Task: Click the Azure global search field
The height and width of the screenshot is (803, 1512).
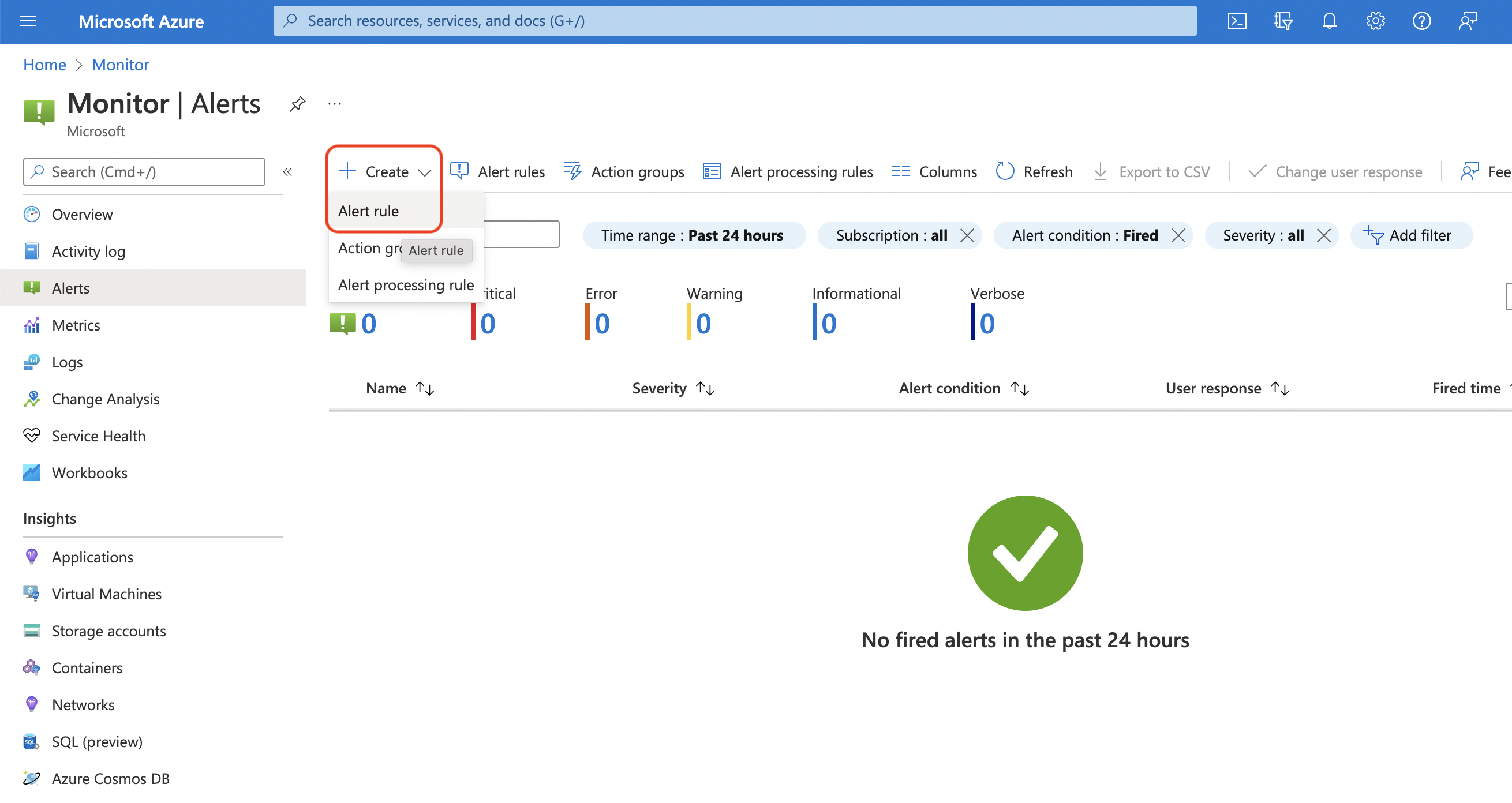Action: tap(733, 22)
